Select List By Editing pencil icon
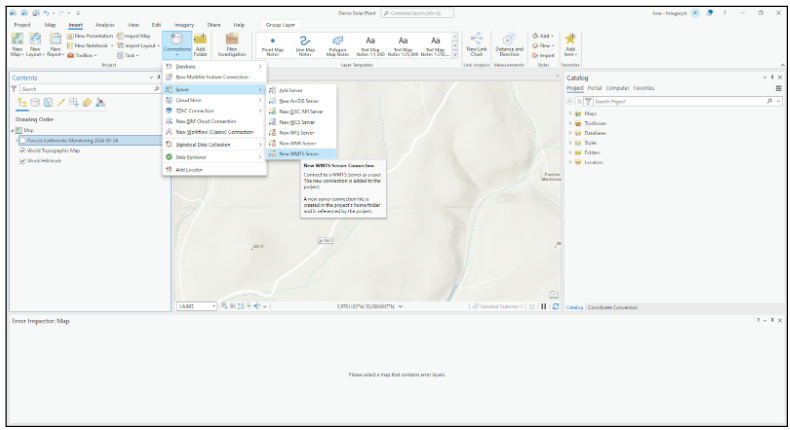Viewport: 790px width, 430px height. pos(61,103)
